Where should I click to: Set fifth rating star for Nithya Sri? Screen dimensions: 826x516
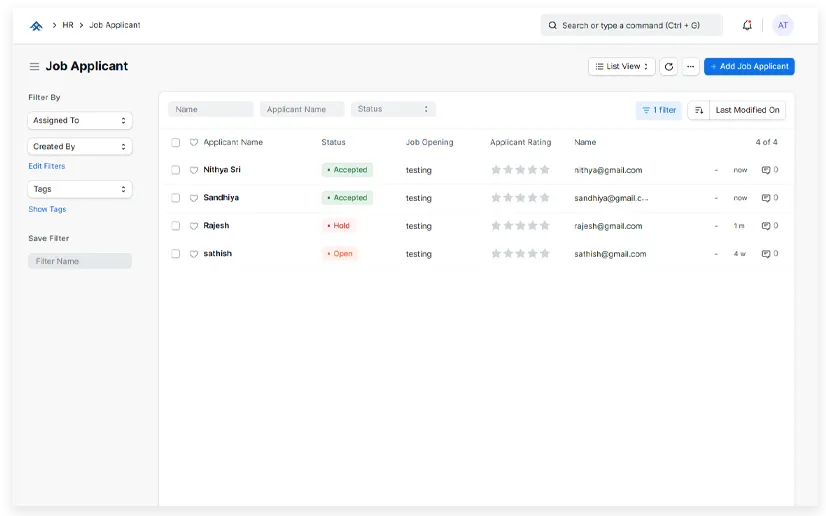click(x=545, y=170)
